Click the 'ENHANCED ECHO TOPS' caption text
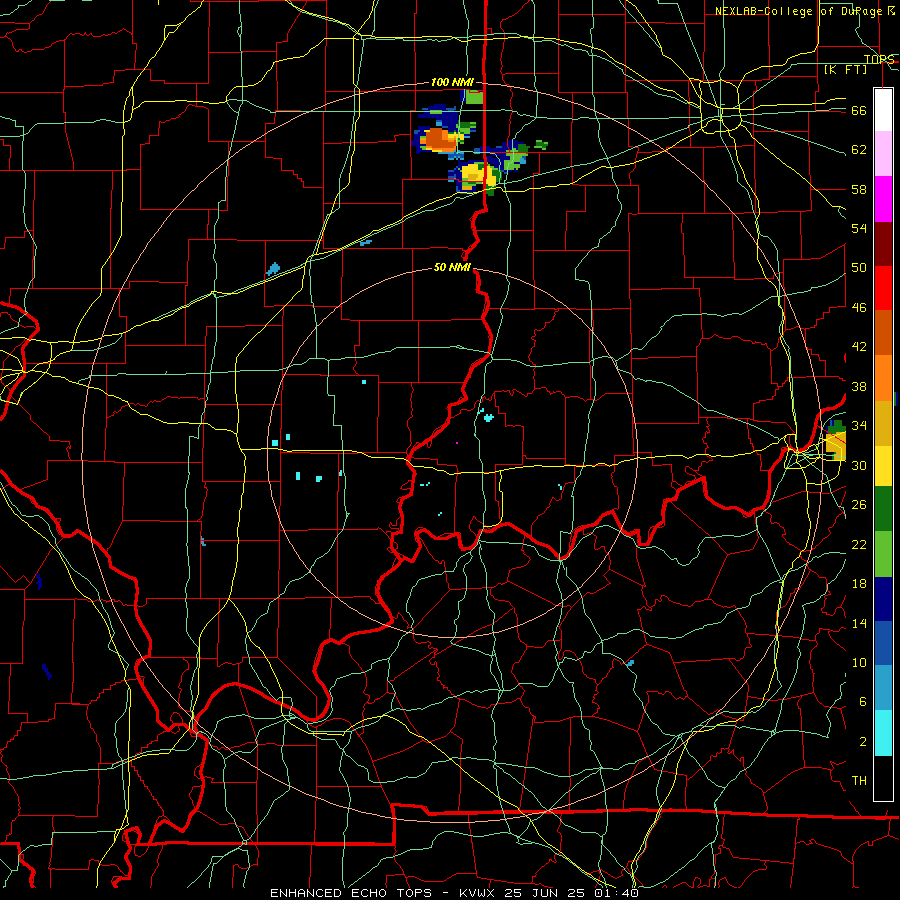This screenshot has height=900, width=900. click(351, 893)
